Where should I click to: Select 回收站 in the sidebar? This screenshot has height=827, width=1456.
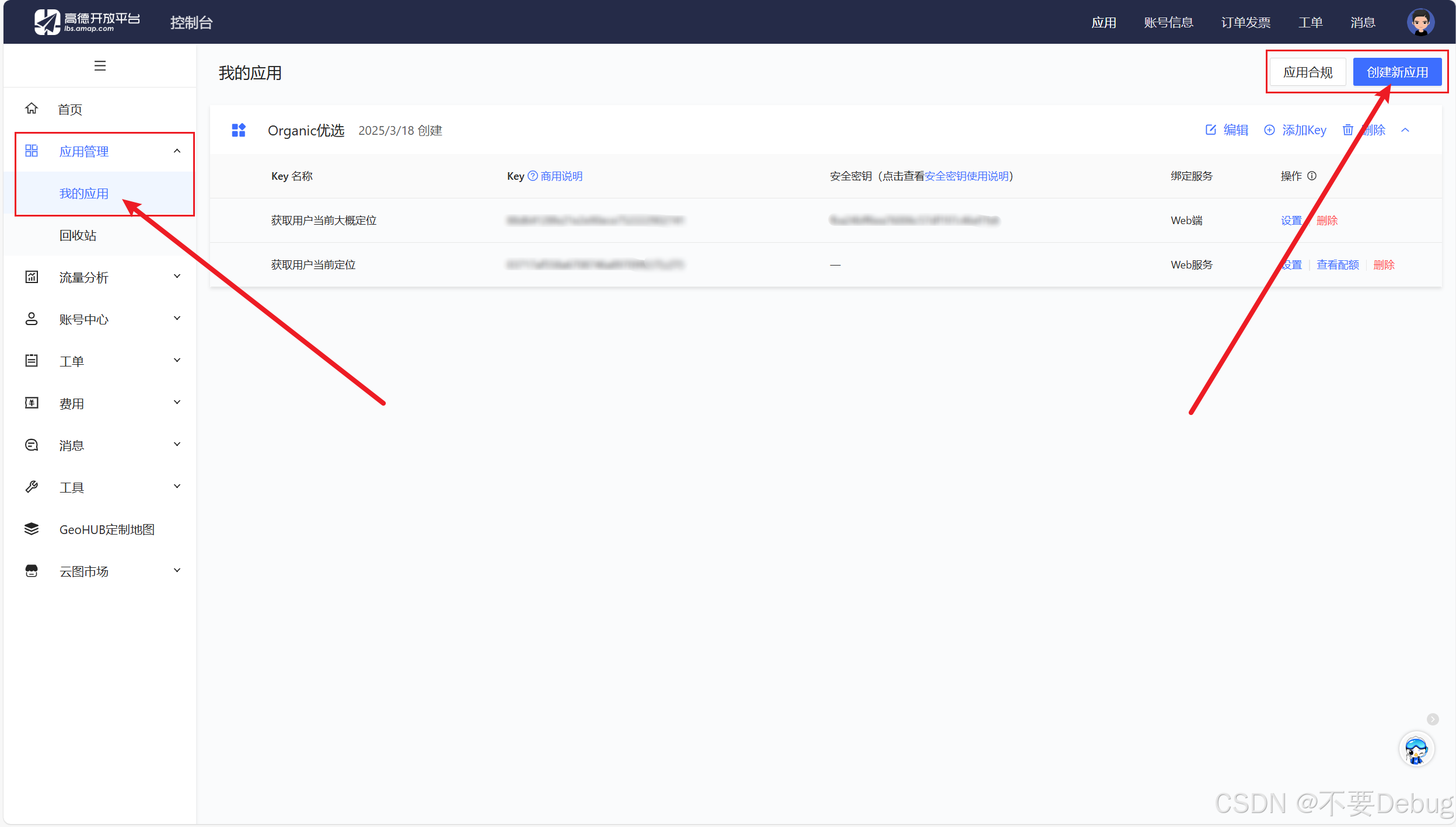pyautogui.click(x=78, y=235)
